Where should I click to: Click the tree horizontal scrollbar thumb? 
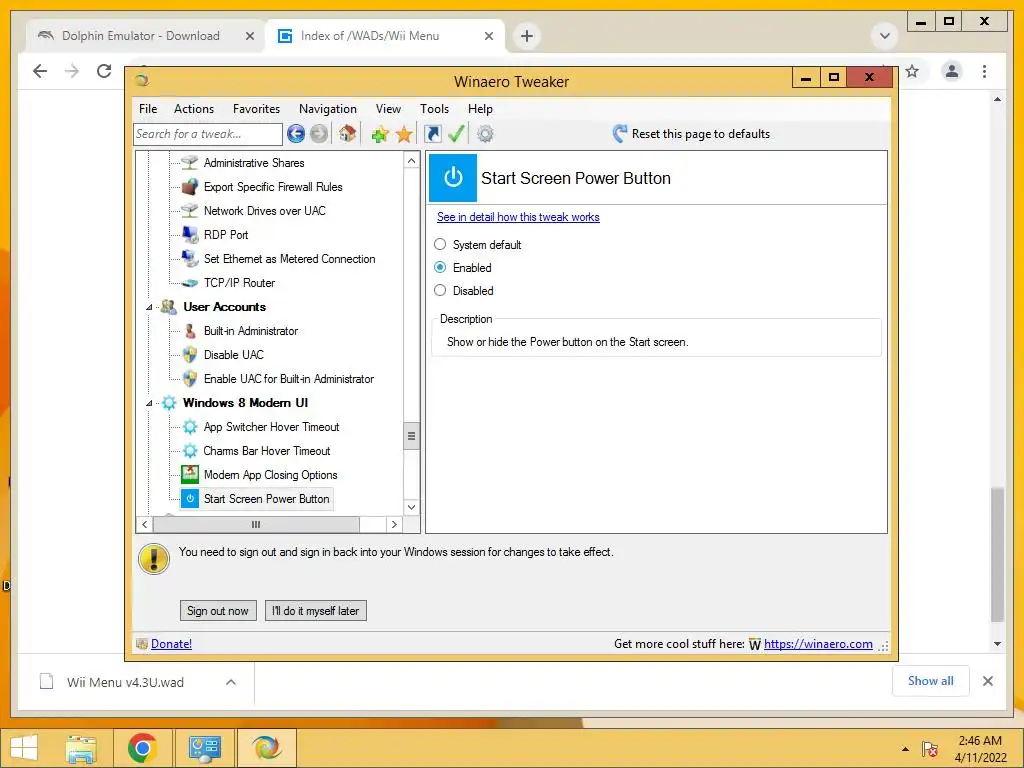pos(256,524)
